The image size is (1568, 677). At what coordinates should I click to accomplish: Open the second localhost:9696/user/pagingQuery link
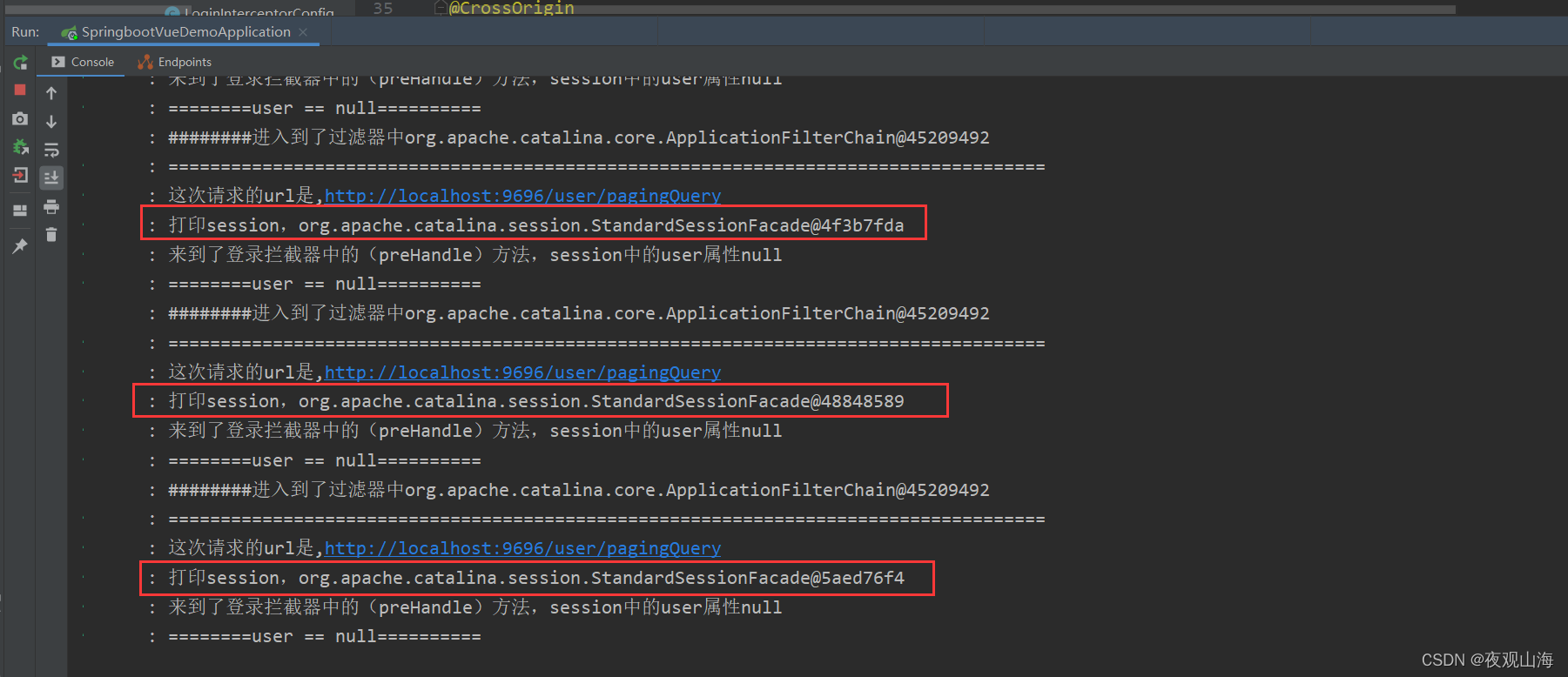pyautogui.click(x=522, y=372)
